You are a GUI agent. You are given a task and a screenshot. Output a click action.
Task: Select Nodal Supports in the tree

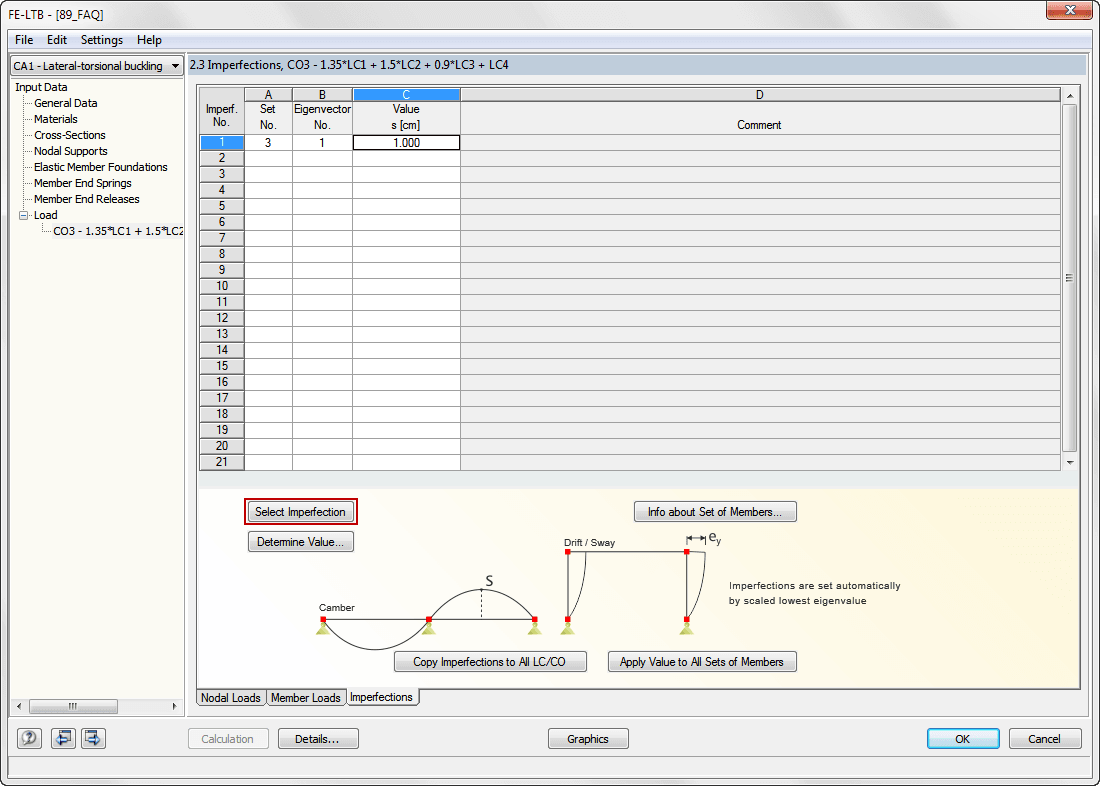71,152
